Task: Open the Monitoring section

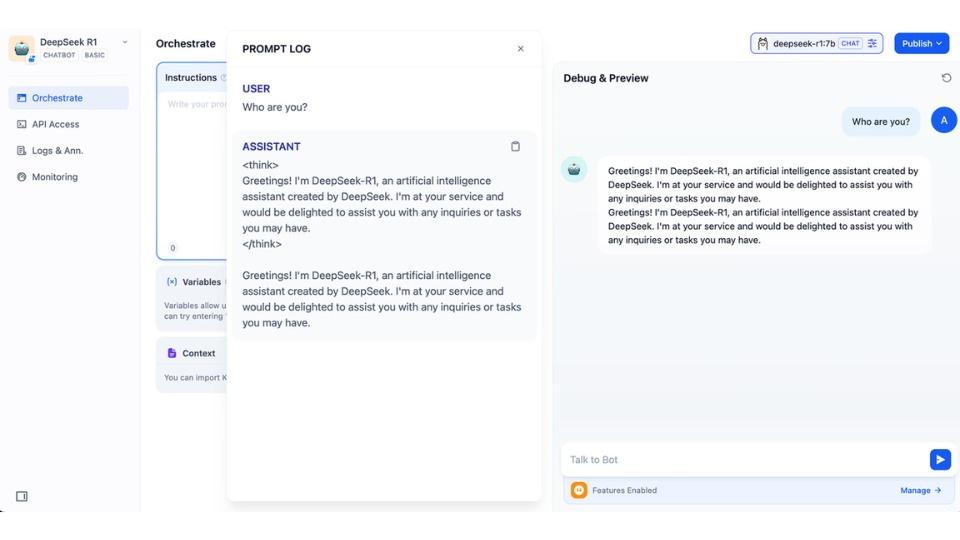Action: (69, 177)
